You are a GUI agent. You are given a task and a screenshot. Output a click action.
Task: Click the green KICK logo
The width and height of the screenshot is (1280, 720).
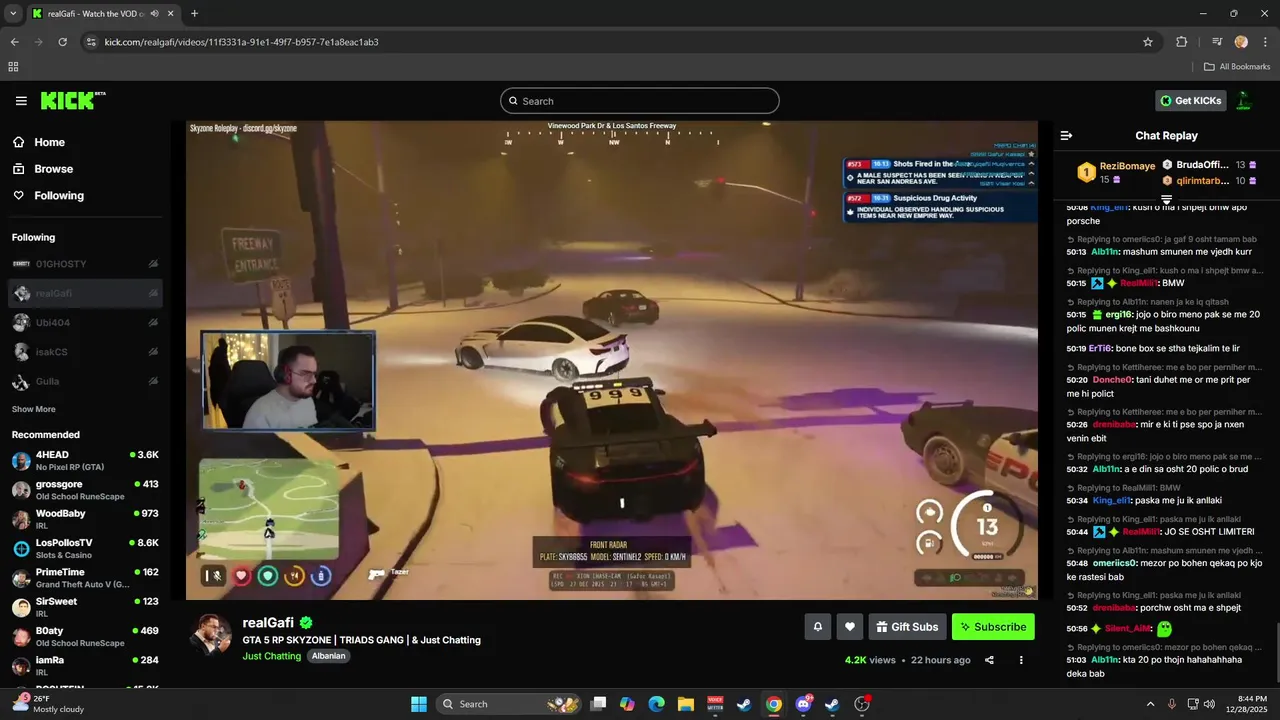(72, 100)
